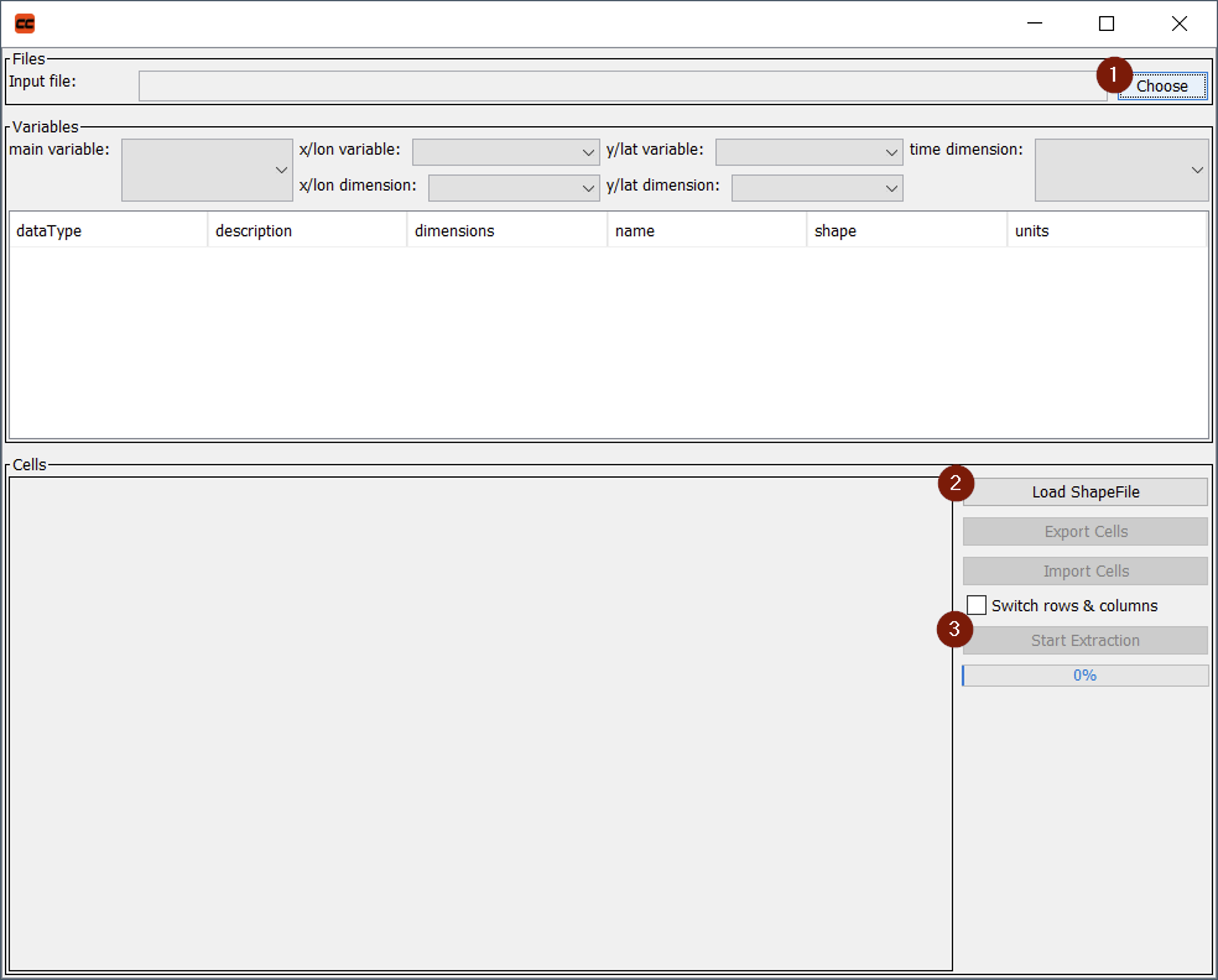Viewport: 1218px width, 980px height.
Task: Click the Choose input file button
Action: pos(1162,86)
